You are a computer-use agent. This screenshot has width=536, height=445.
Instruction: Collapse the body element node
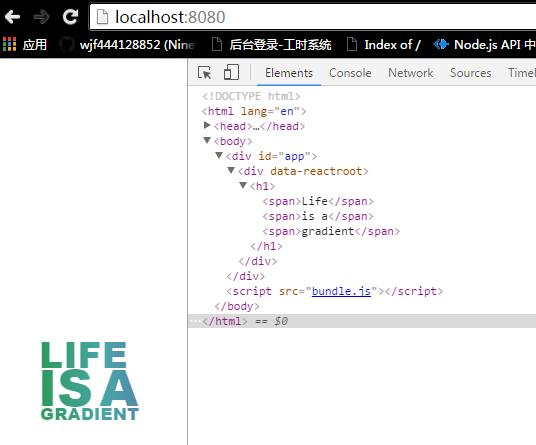pos(207,140)
